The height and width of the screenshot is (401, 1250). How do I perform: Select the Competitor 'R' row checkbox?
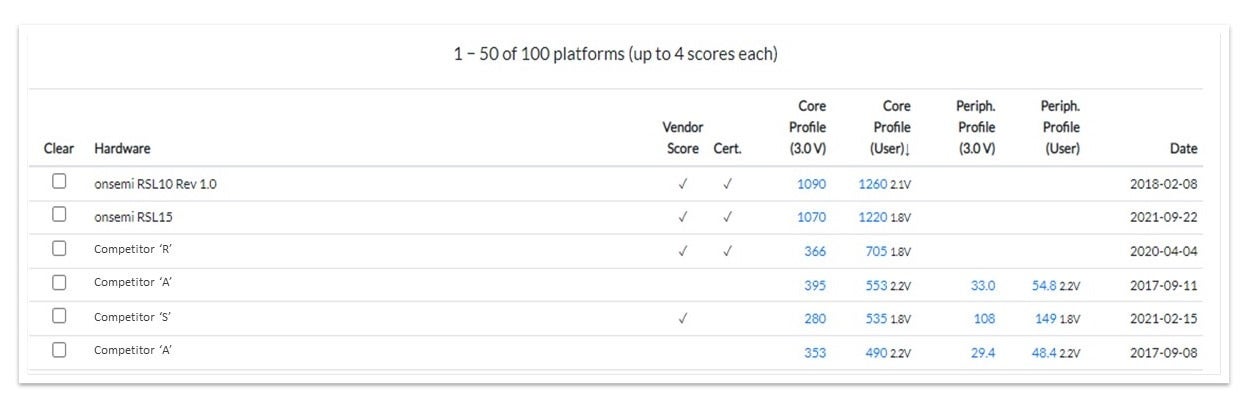[59, 249]
